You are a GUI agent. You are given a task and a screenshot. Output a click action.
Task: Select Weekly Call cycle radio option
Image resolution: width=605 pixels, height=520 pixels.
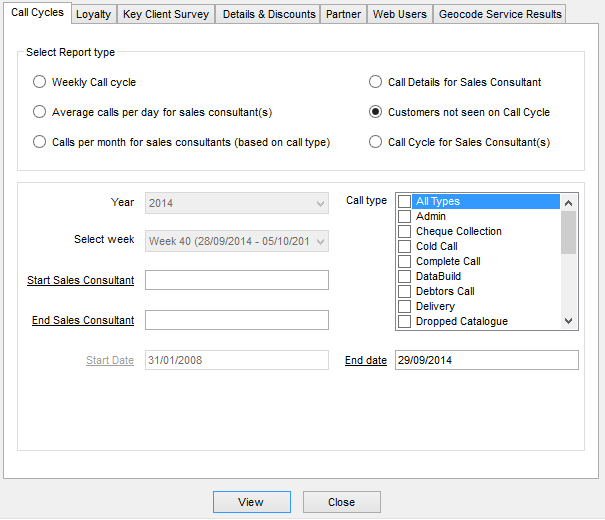pyautogui.click(x=40, y=82)
